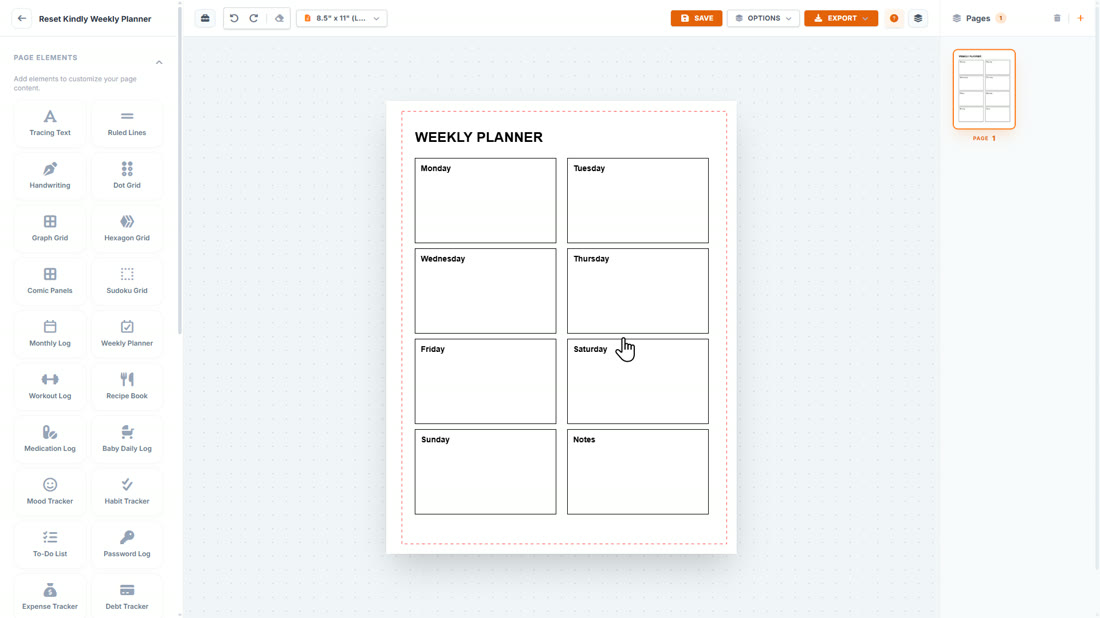This screenshot has width=1100, height=618.
Task: Select the Sunday box on the page
Action: pos(485,472)
